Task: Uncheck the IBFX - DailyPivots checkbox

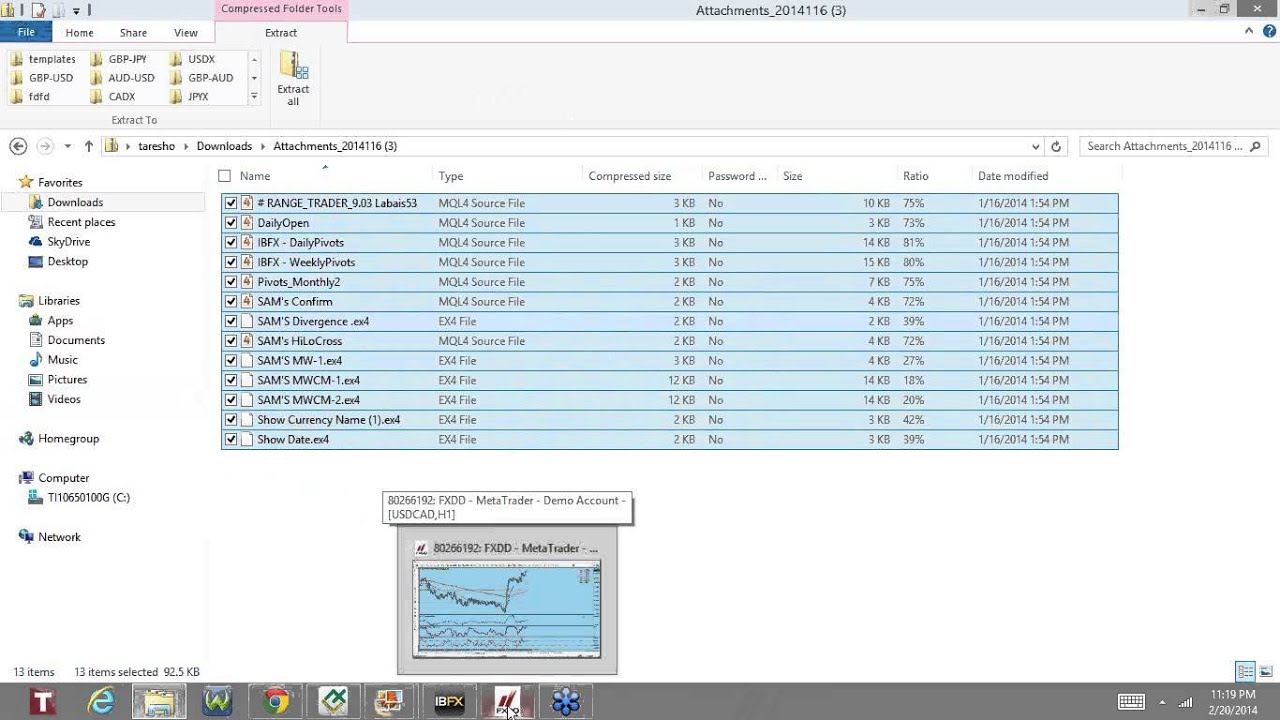Action: [x=231, y=242]
